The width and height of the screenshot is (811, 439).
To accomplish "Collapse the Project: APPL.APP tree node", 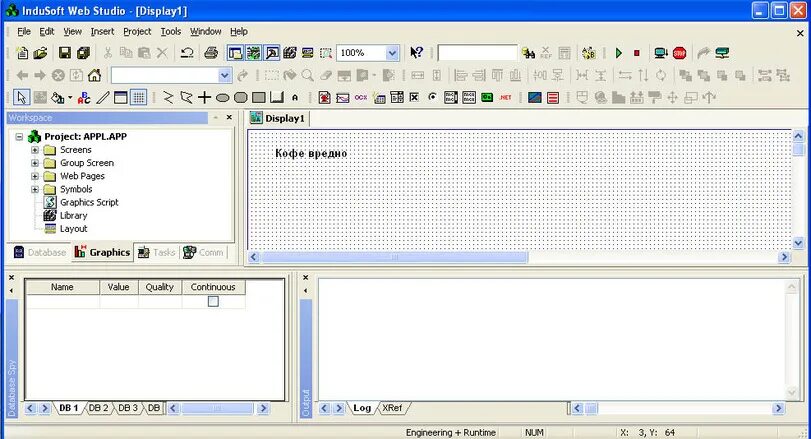I will (19, 137).
